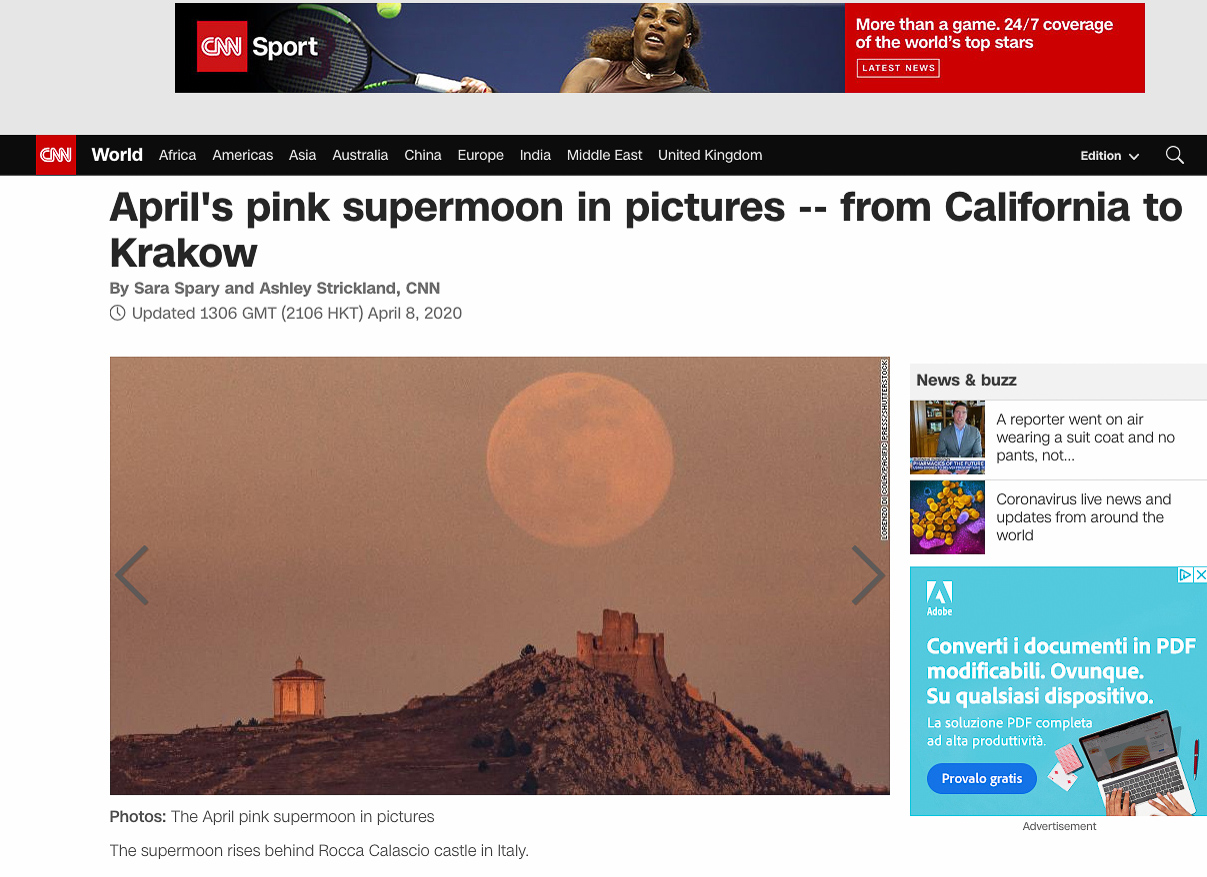Click the Adobe logo in the advertisement

tap(939, 598)
